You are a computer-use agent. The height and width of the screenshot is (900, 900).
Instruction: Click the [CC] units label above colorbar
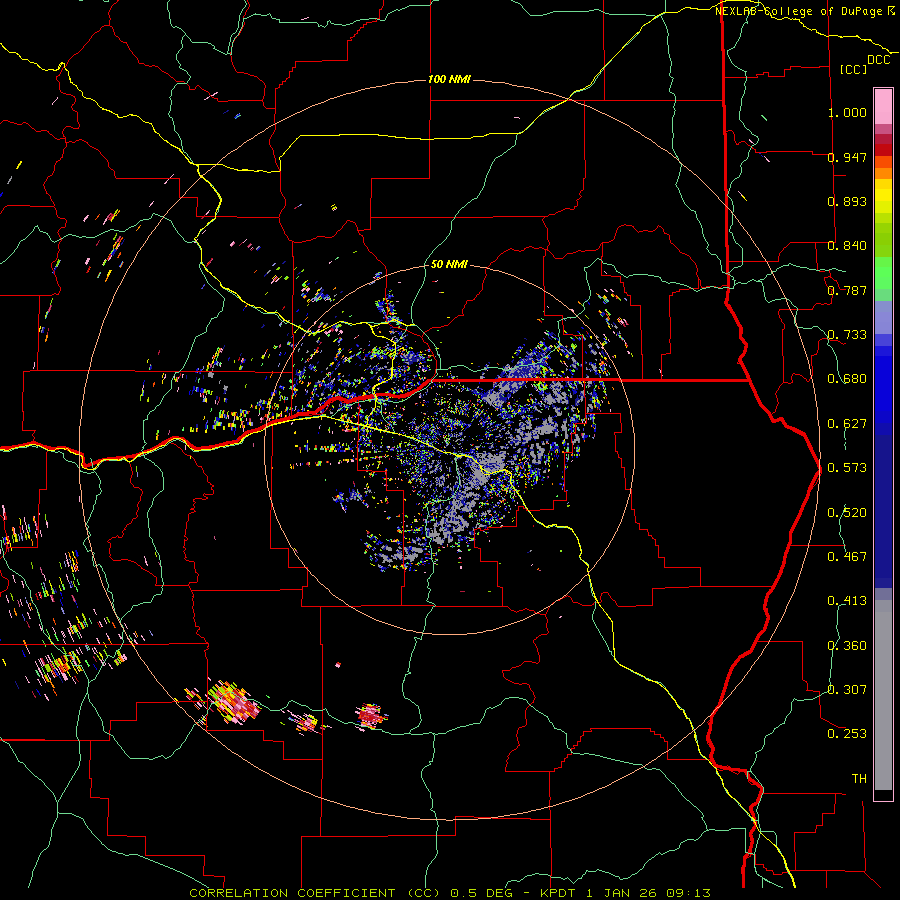(x=853, y=69)
